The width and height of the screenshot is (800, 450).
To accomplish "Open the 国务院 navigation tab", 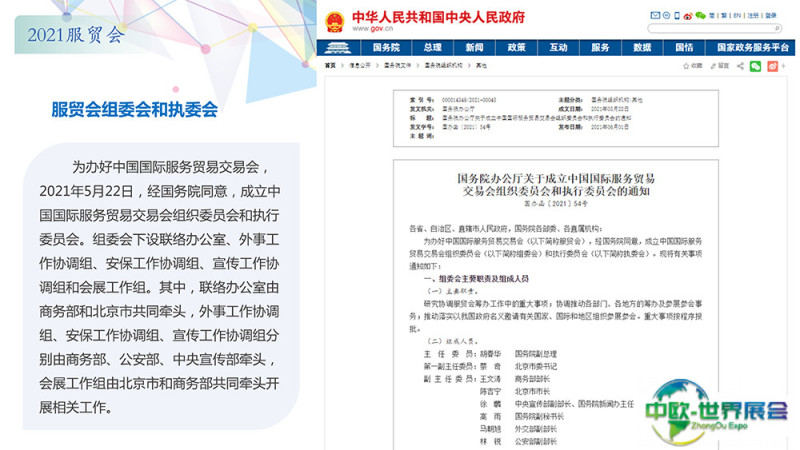I will 386,47.
